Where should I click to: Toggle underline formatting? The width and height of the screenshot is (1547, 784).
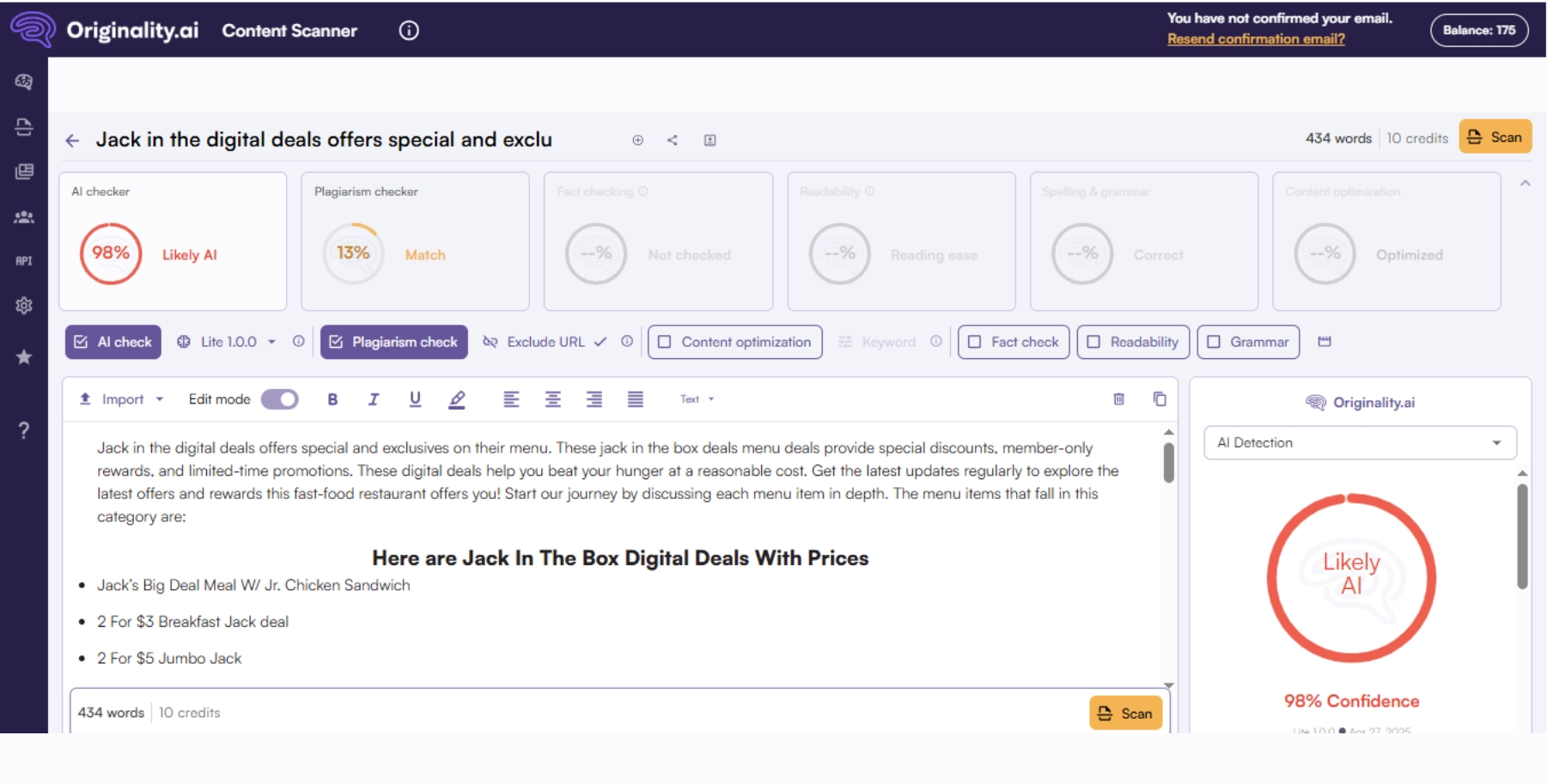click(x=415, y=399)
